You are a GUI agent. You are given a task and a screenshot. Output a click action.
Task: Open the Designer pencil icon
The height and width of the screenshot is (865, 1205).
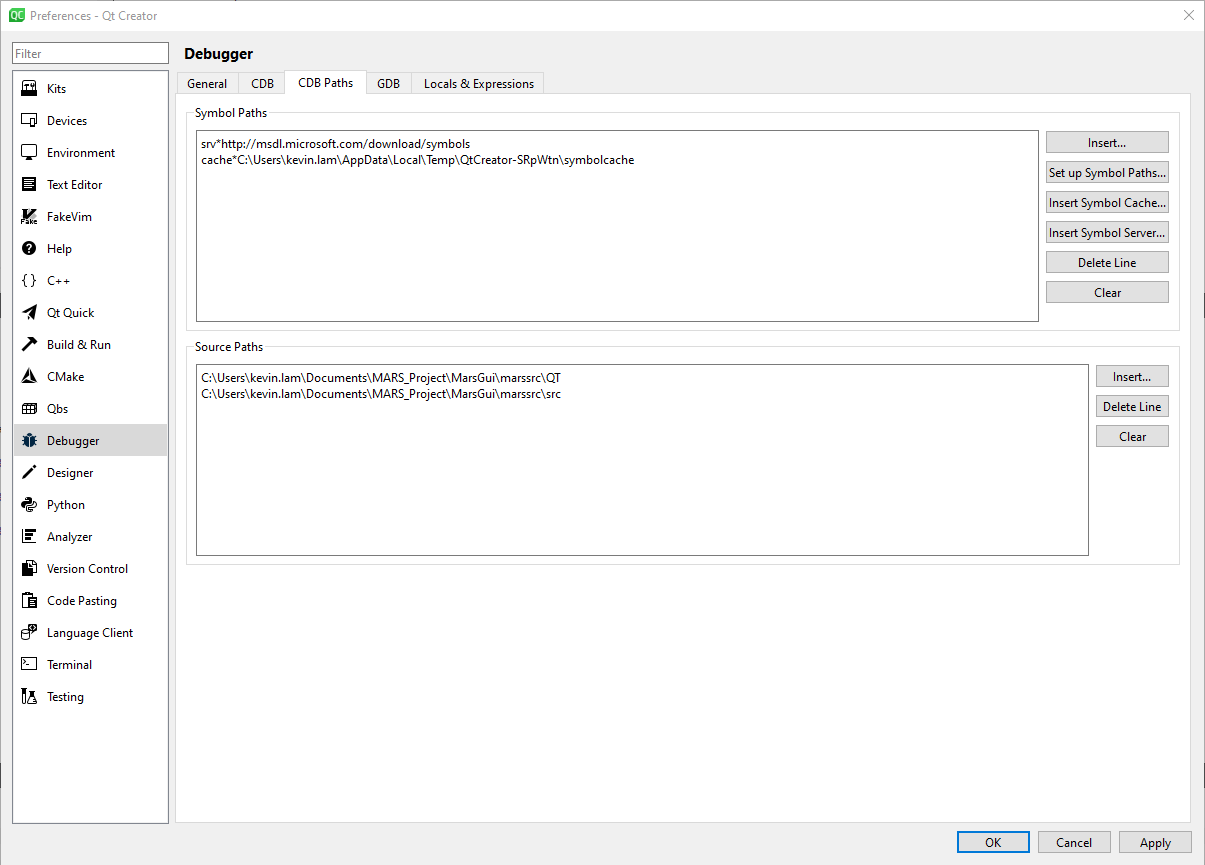(29, 473)
